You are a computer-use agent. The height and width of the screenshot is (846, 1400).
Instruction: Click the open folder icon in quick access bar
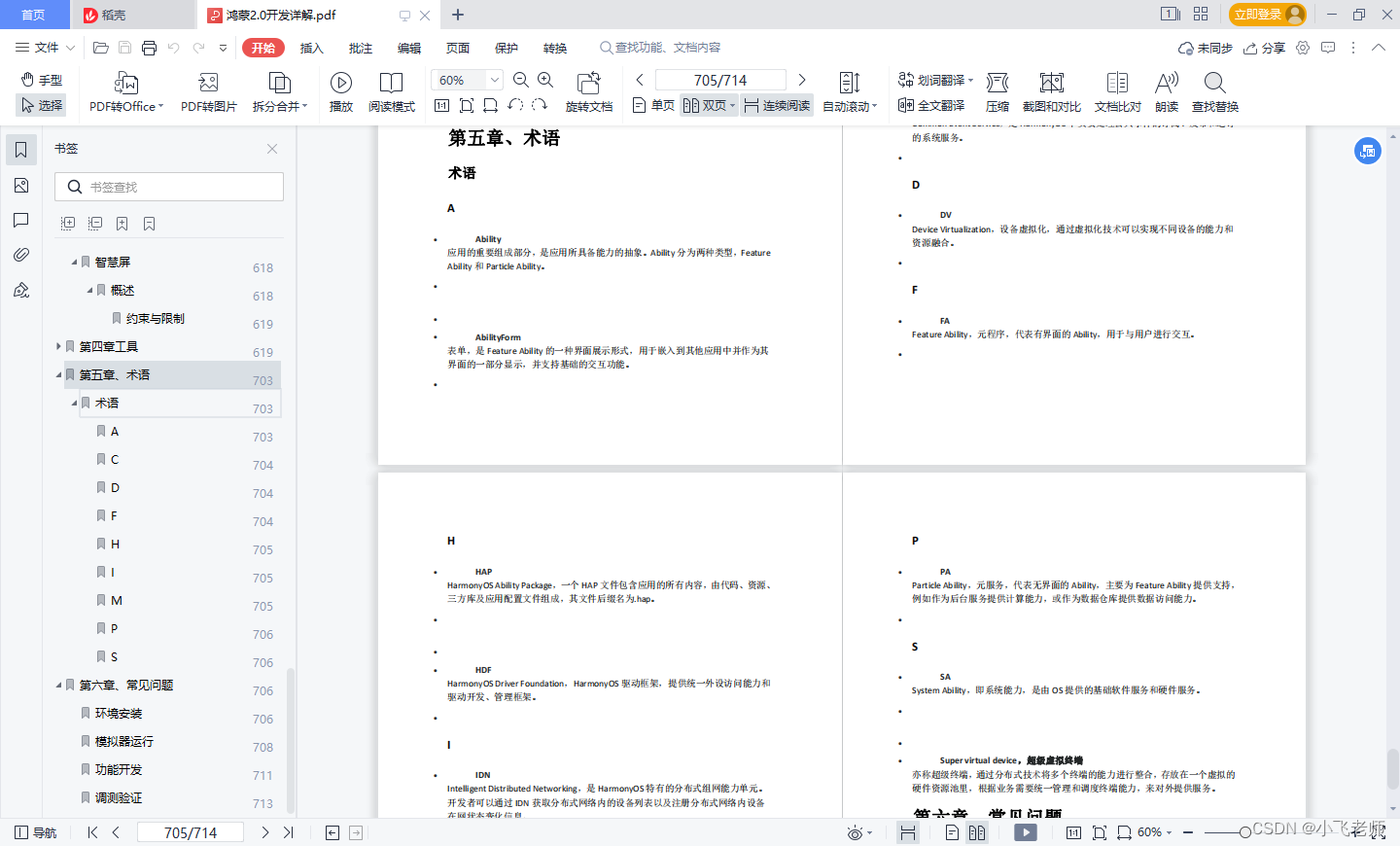pyautogui.click(x=100, y=48)
